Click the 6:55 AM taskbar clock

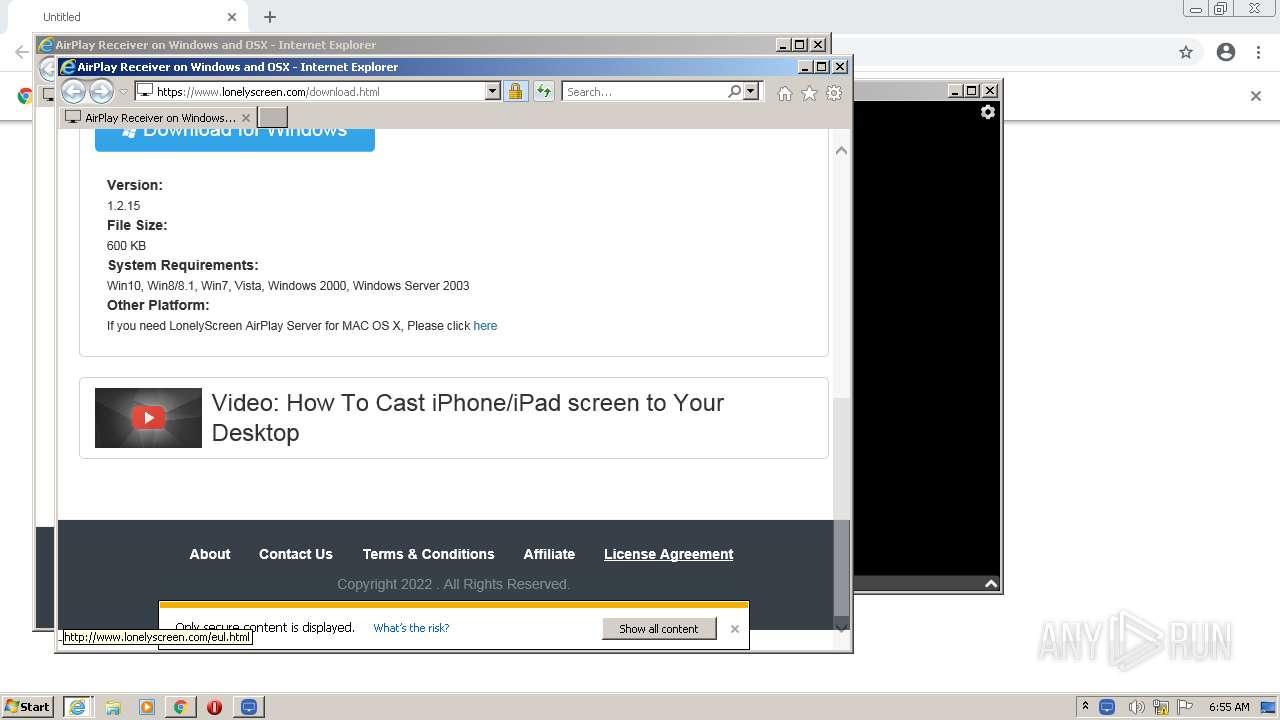[1229, 707]
